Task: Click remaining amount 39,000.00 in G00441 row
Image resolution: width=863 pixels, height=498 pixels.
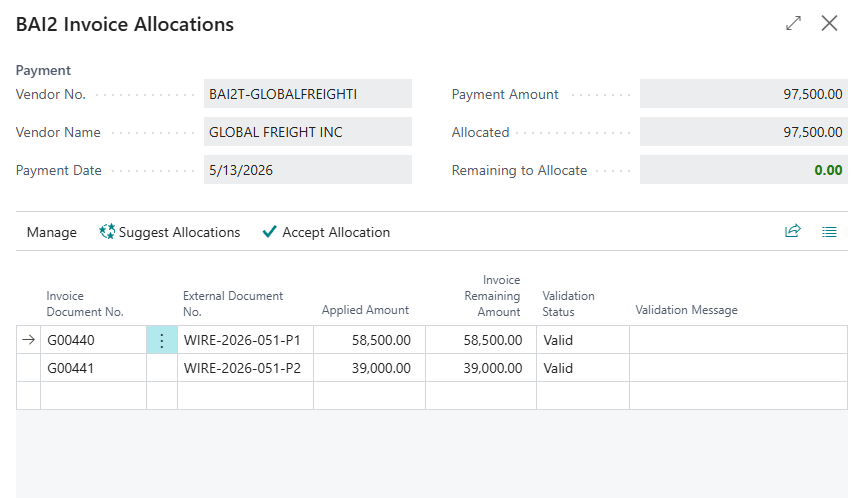Action: [x=481, y=368]
